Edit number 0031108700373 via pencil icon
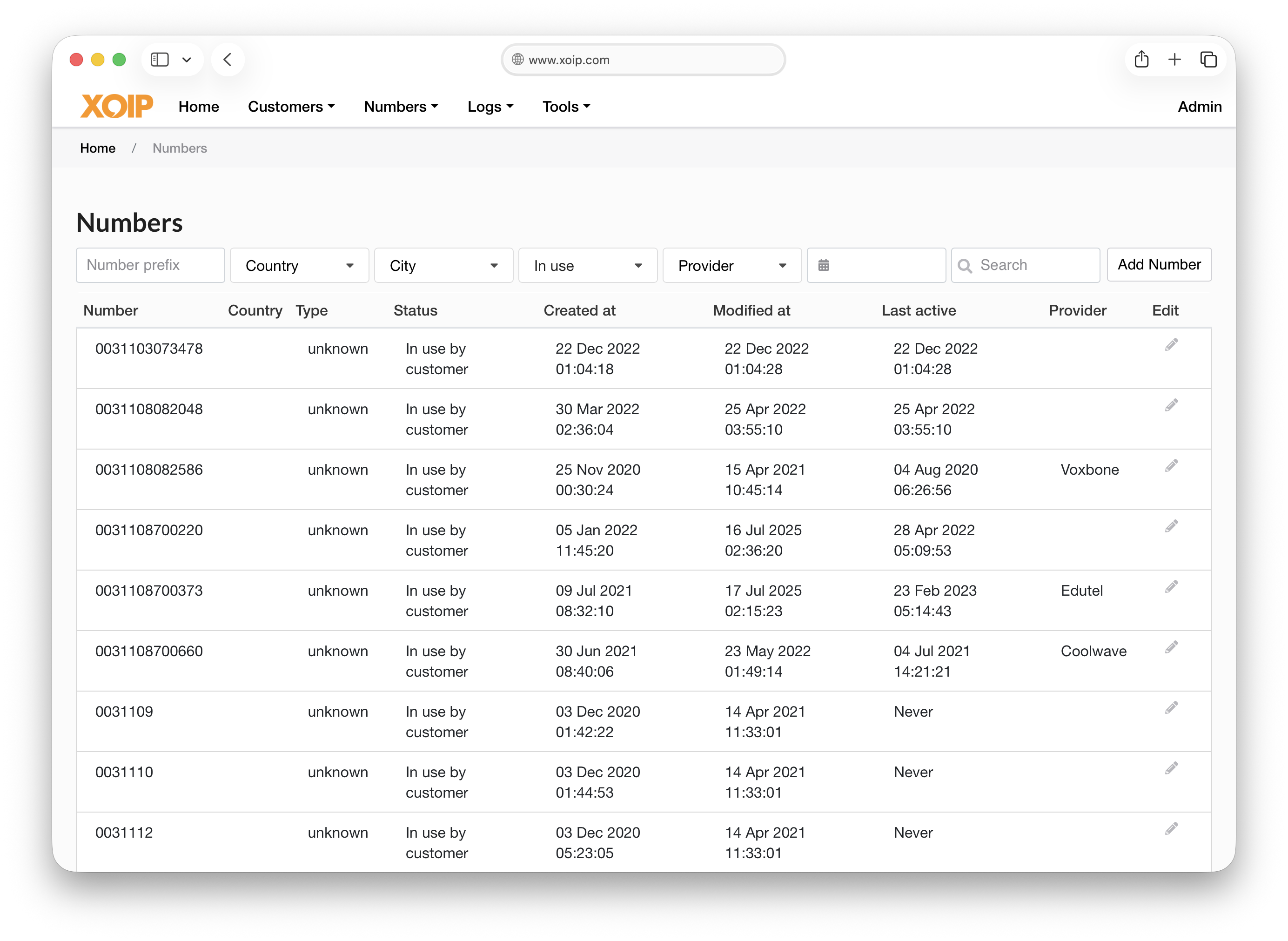 click(x=1171, y=587)
